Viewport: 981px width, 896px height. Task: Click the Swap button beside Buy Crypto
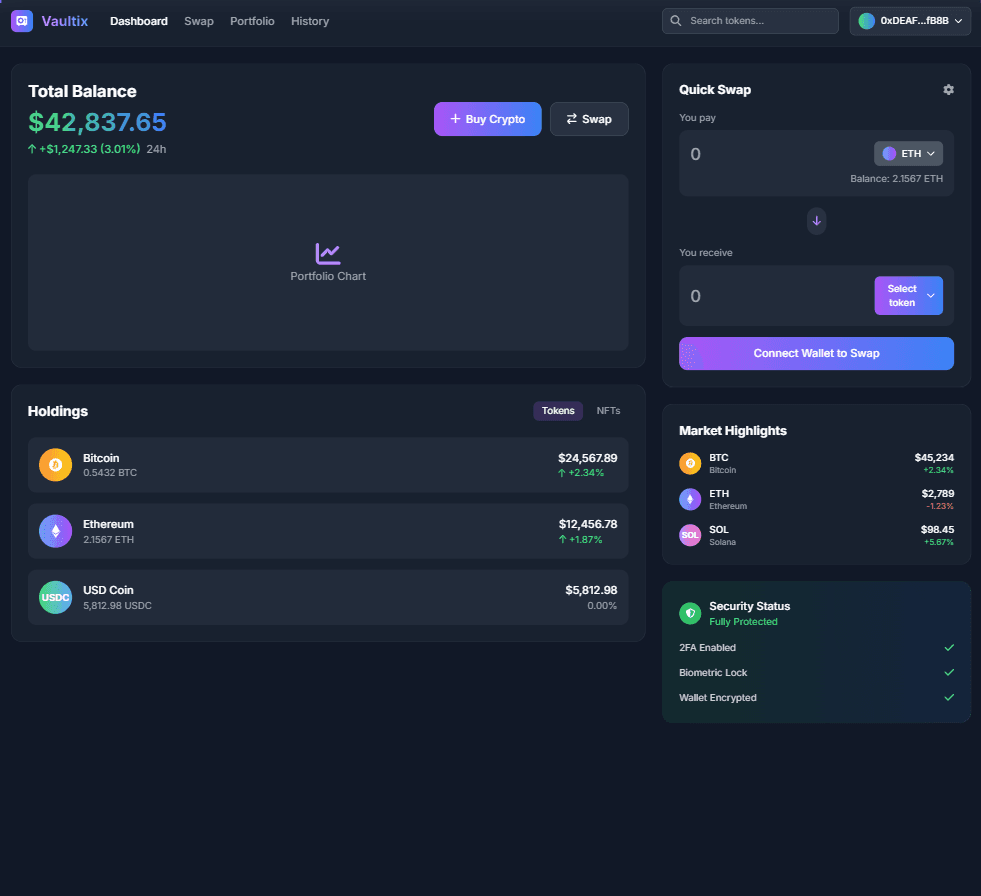tap(589, 119)
